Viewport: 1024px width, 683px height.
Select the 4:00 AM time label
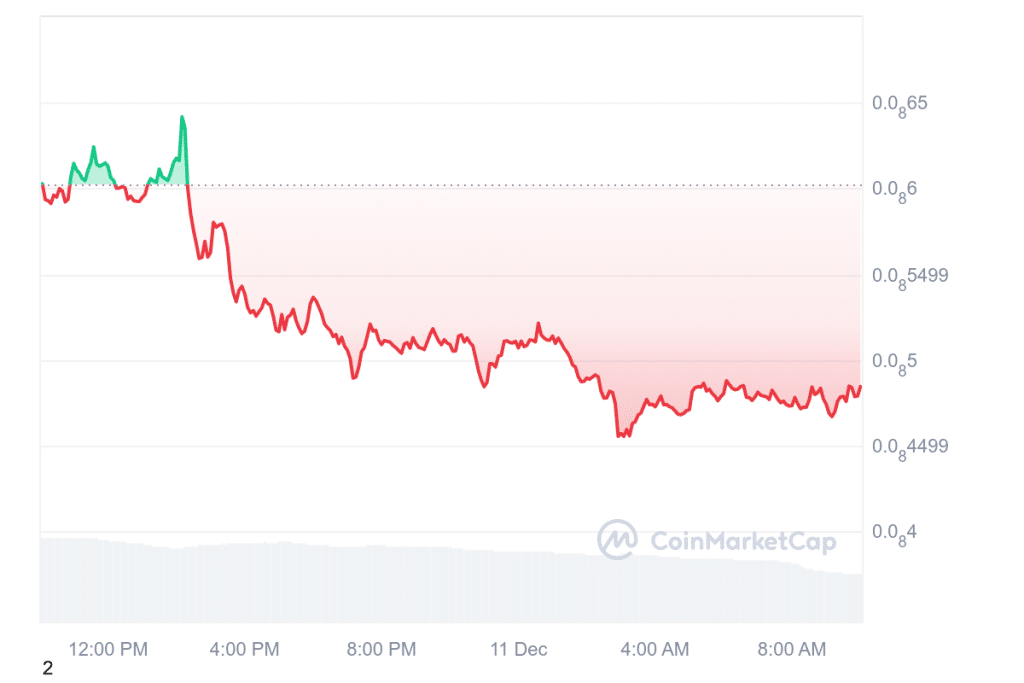point(654,649)
